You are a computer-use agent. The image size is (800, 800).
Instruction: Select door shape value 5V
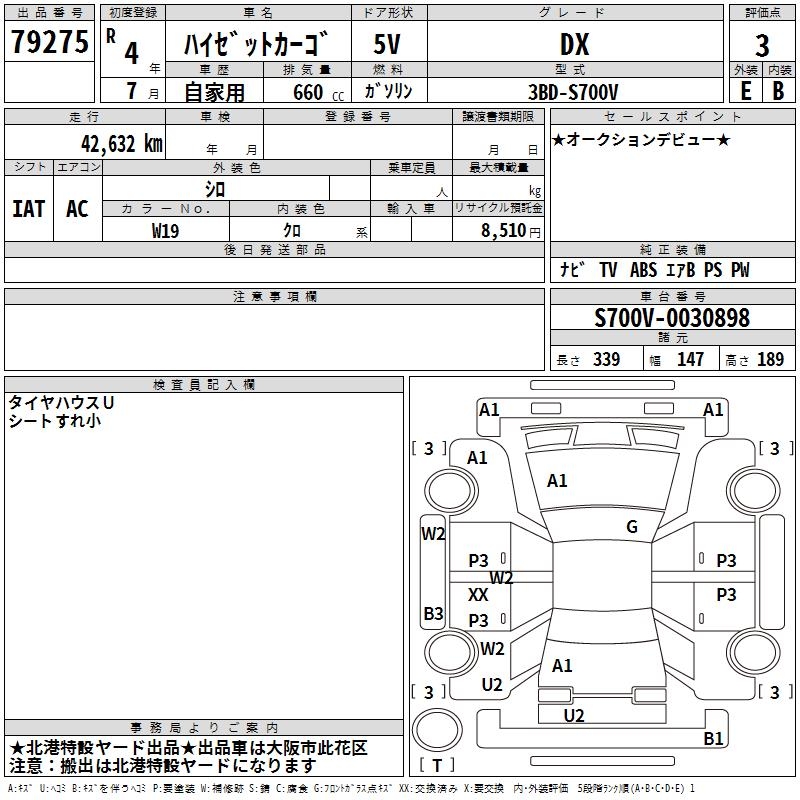387,44
